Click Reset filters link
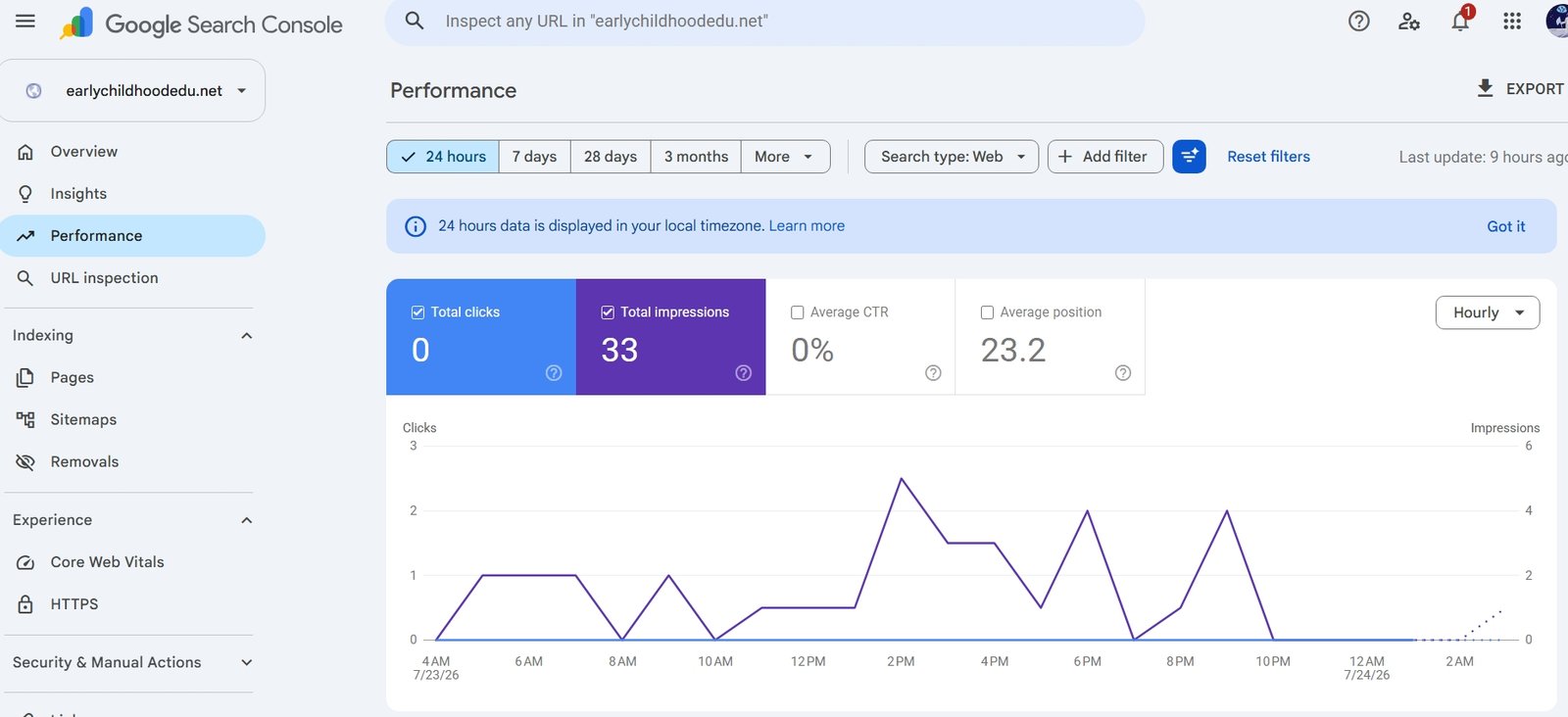 point(1268,157)
